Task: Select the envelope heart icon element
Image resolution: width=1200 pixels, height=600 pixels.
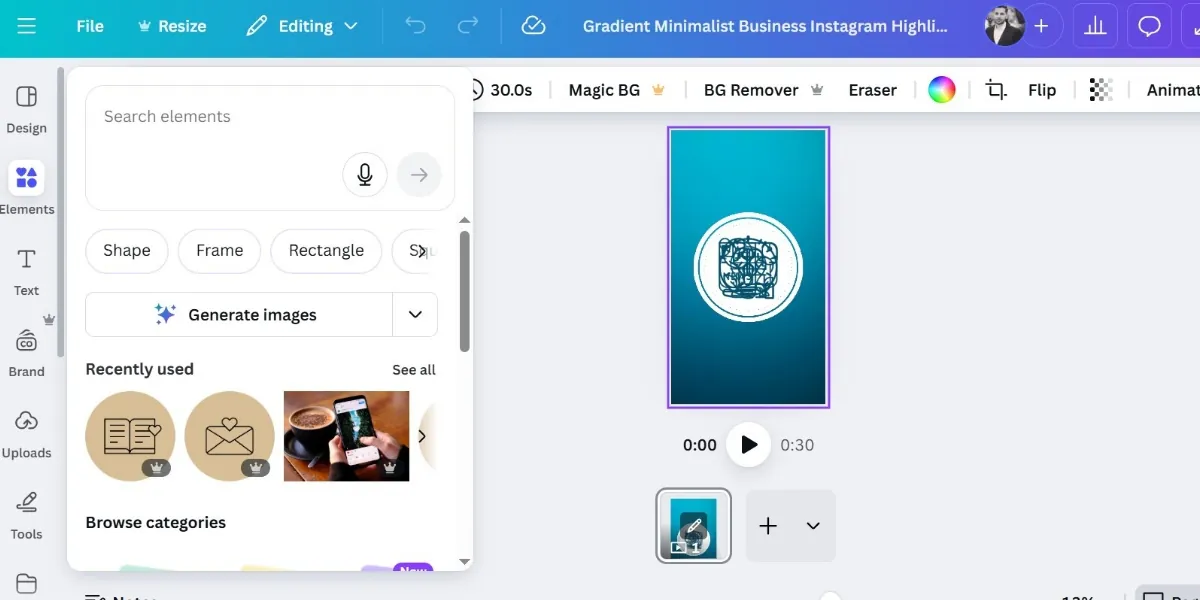Action: [x=230, y=436]
